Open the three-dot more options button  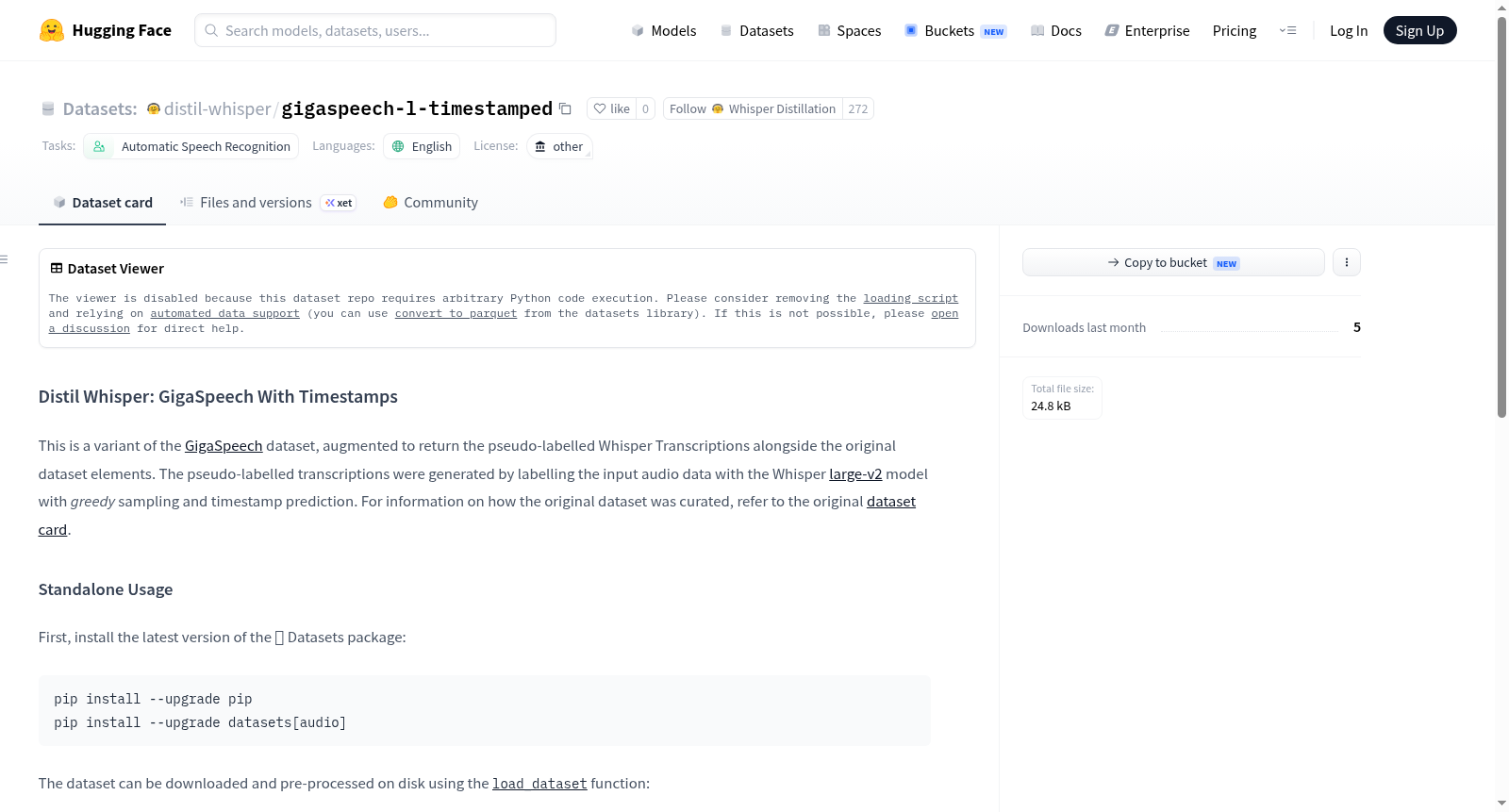point(1347,262)
